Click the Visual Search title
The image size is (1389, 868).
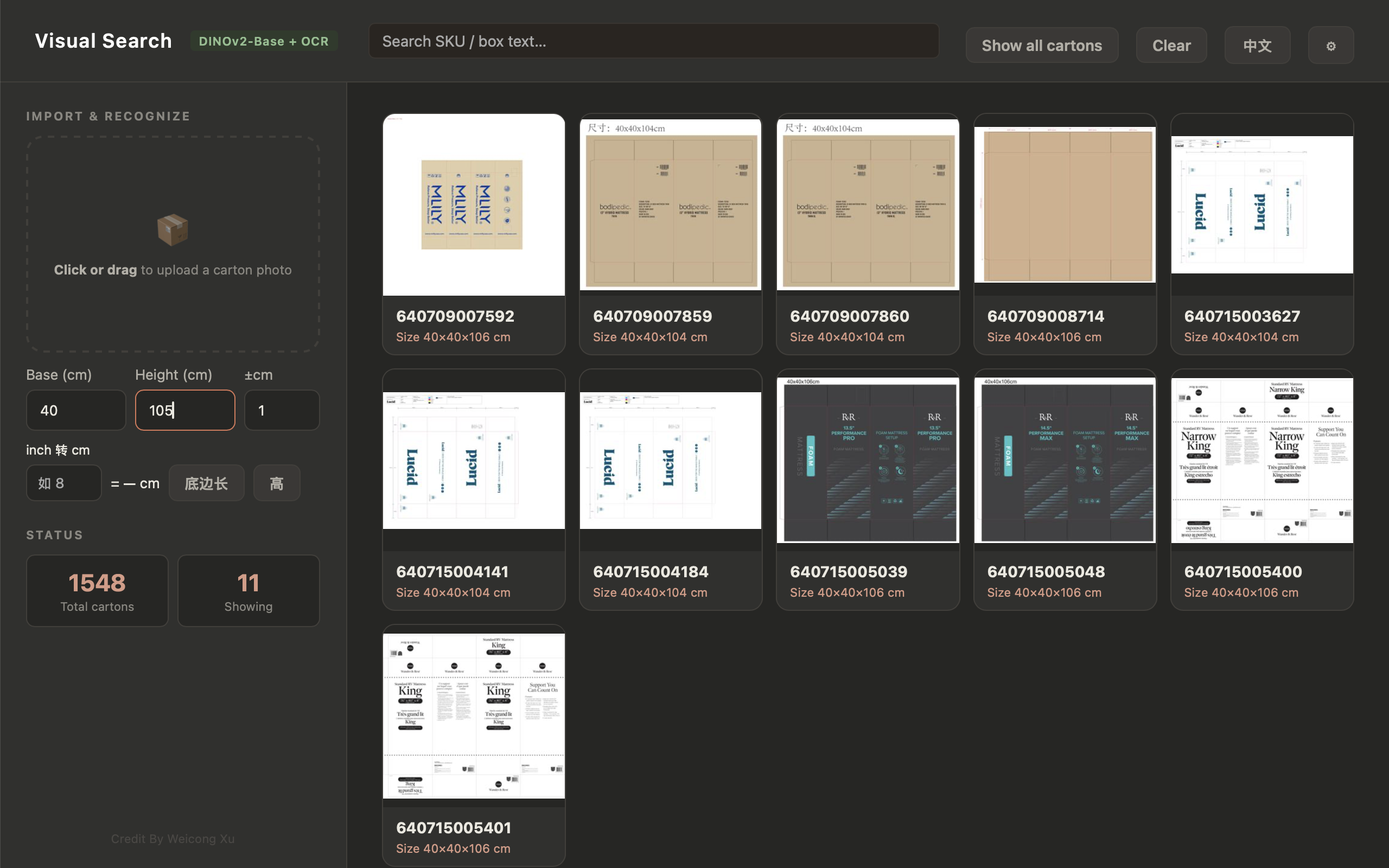click(x=103, y=41)
